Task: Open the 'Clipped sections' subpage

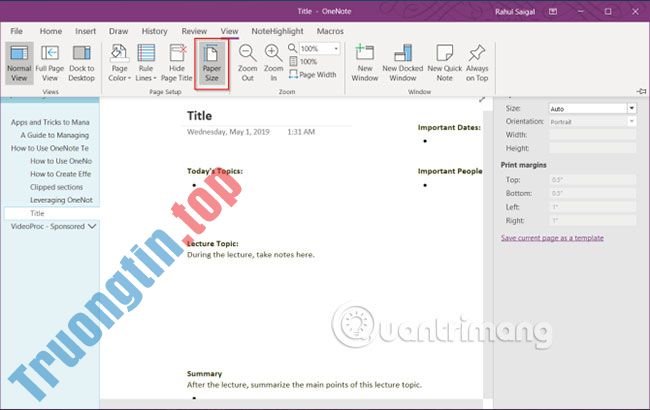Action: pos(56,187)
